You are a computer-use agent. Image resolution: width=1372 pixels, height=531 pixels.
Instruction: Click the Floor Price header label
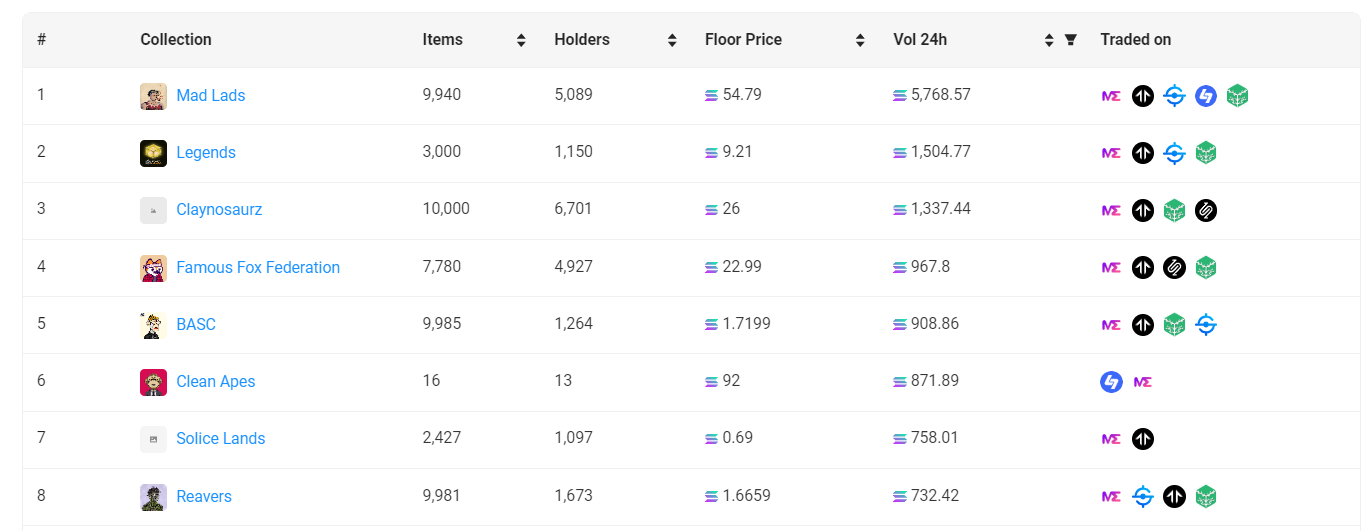click(x=743, y=39)
